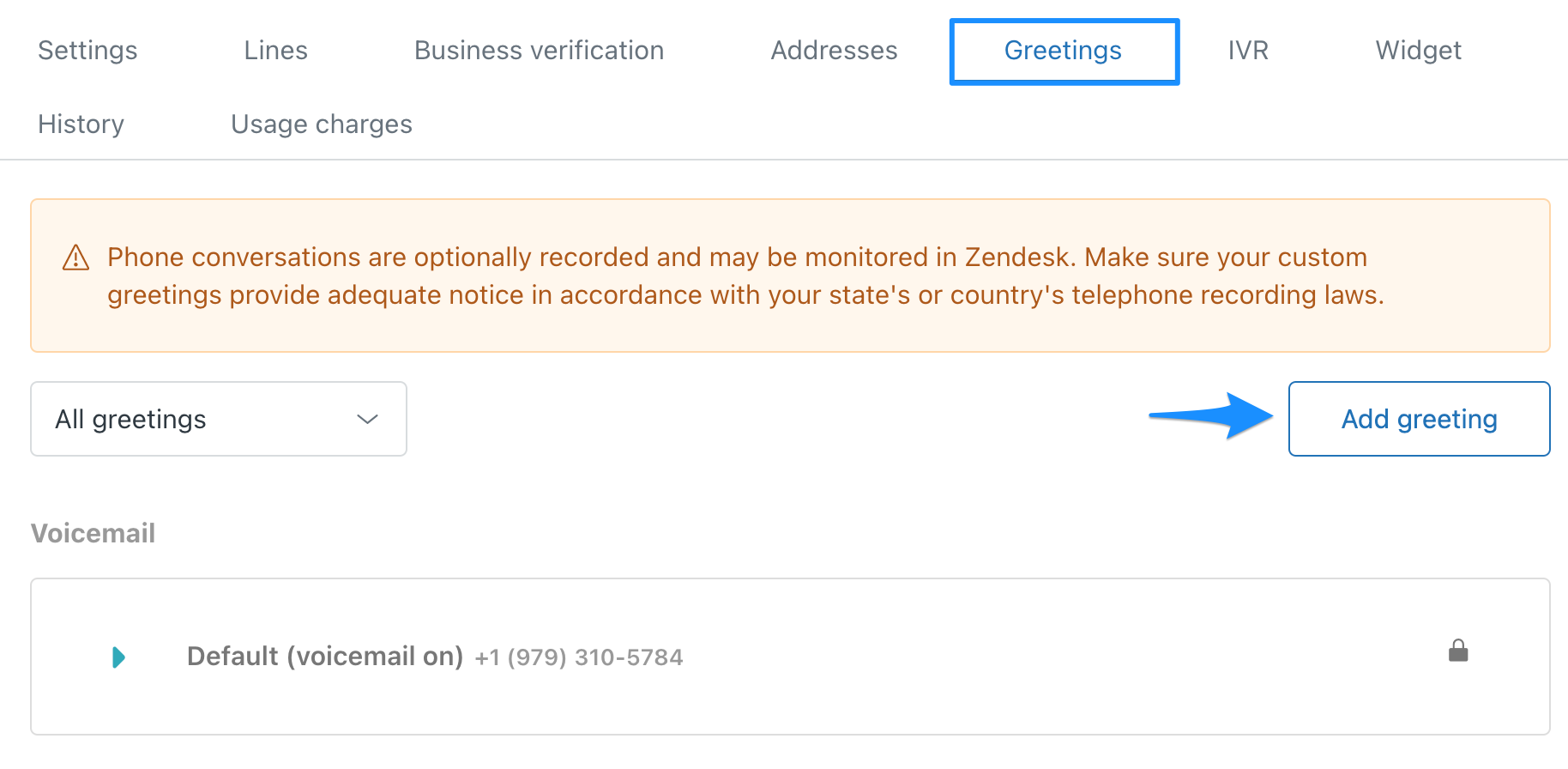Select the Greetings tab
This screenshot has width=1568, height=769.
click(1064, 51)
